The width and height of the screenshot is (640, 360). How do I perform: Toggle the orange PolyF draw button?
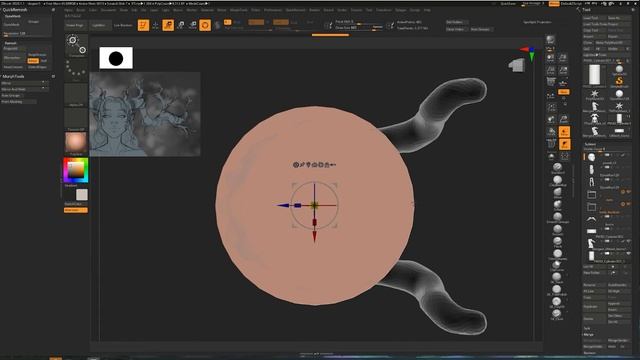pyautogui.click(x=564, y=132)
